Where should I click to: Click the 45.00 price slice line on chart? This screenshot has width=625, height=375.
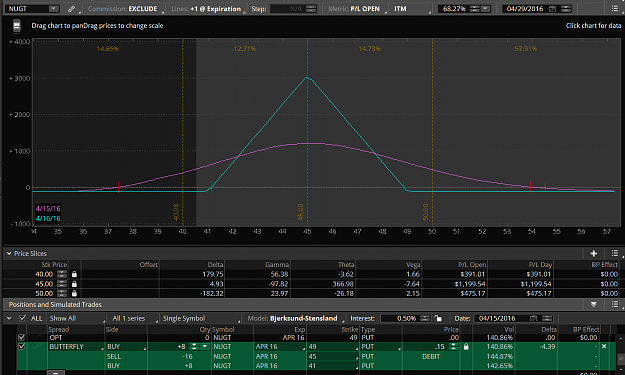click(307, 132)
